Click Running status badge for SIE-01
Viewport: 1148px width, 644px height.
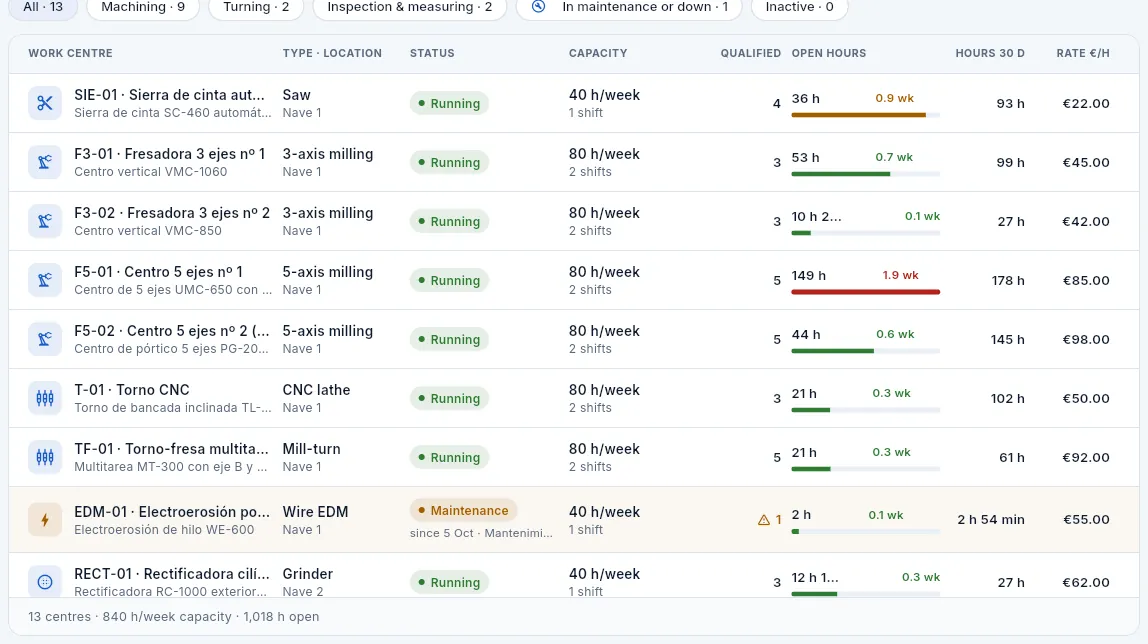[x=449, y=103]
